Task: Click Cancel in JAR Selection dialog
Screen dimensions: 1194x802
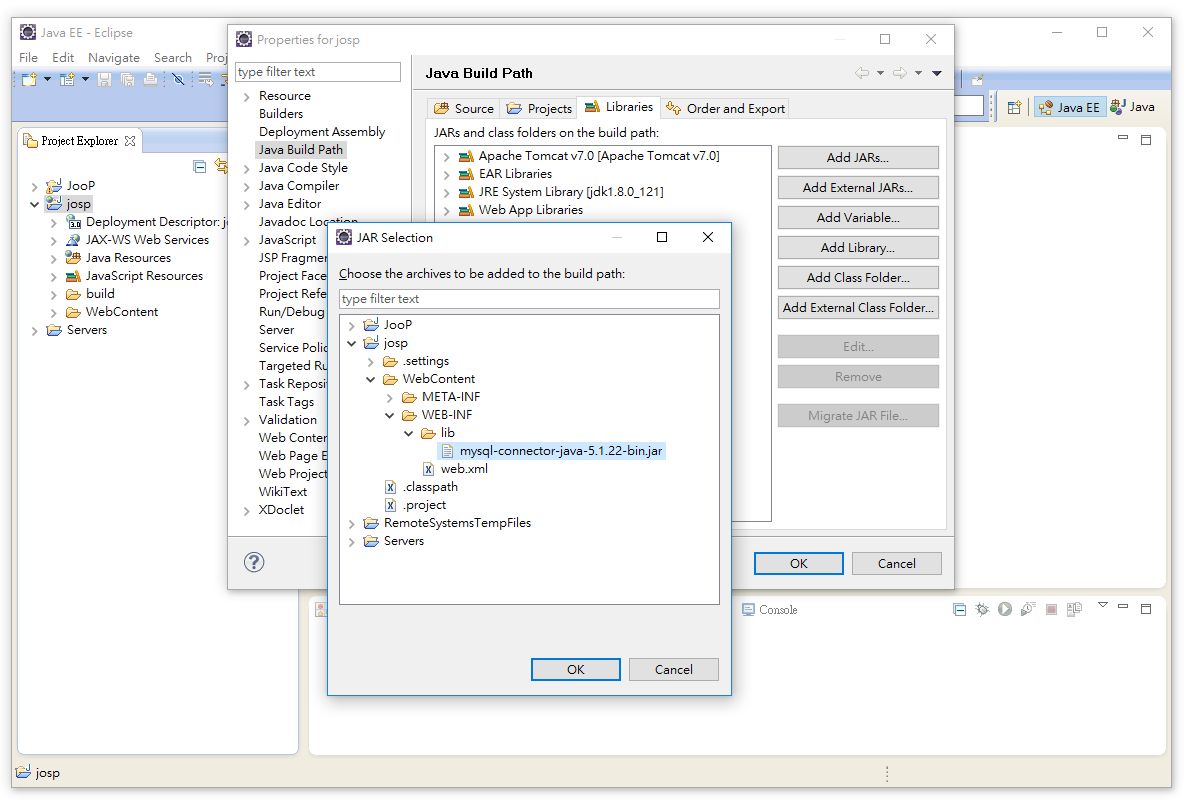Action: [x=674, y=670]
